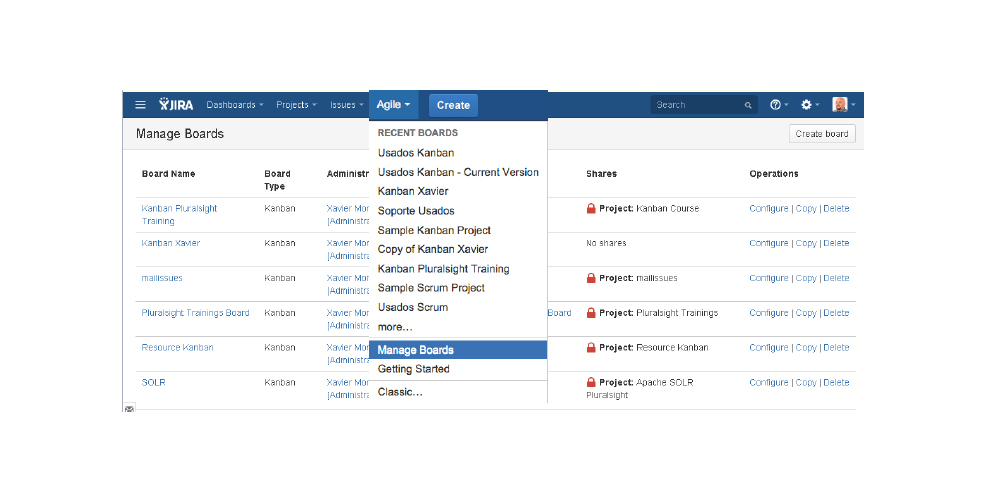The width and height of the screenshot is (1000, 503).
Task: Configure the mailissues board
Action: pos(768,278)
